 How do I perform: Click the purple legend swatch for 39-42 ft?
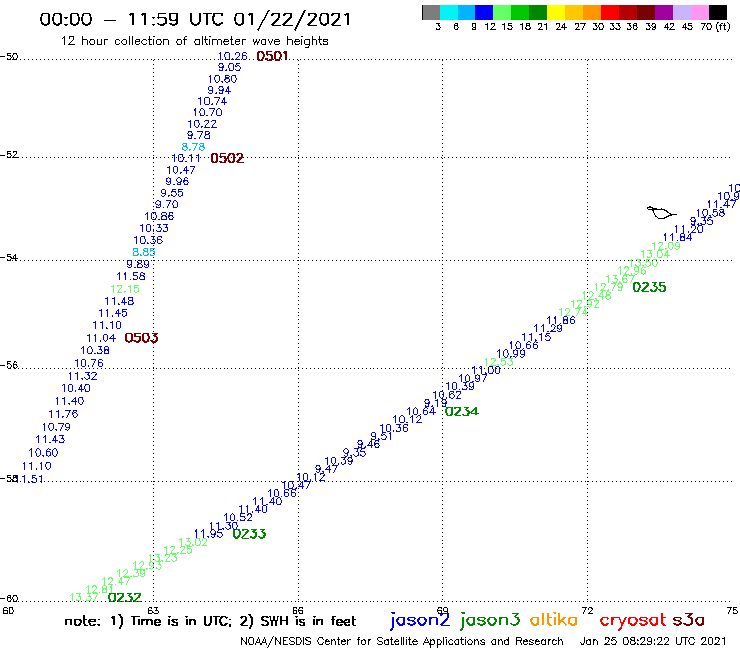tap(664, 12)
